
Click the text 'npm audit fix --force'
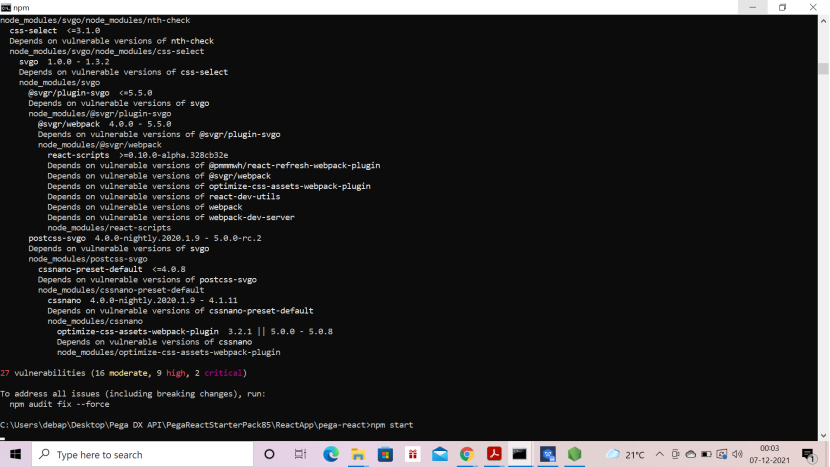pos(59,404)
